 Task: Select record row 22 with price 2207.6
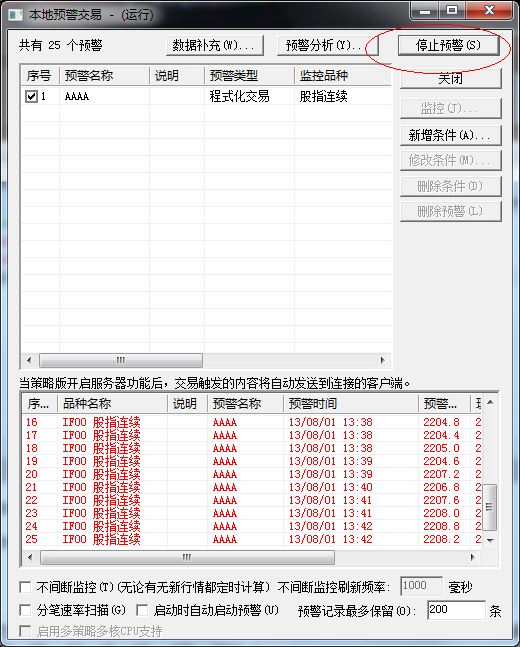point(252,500)
